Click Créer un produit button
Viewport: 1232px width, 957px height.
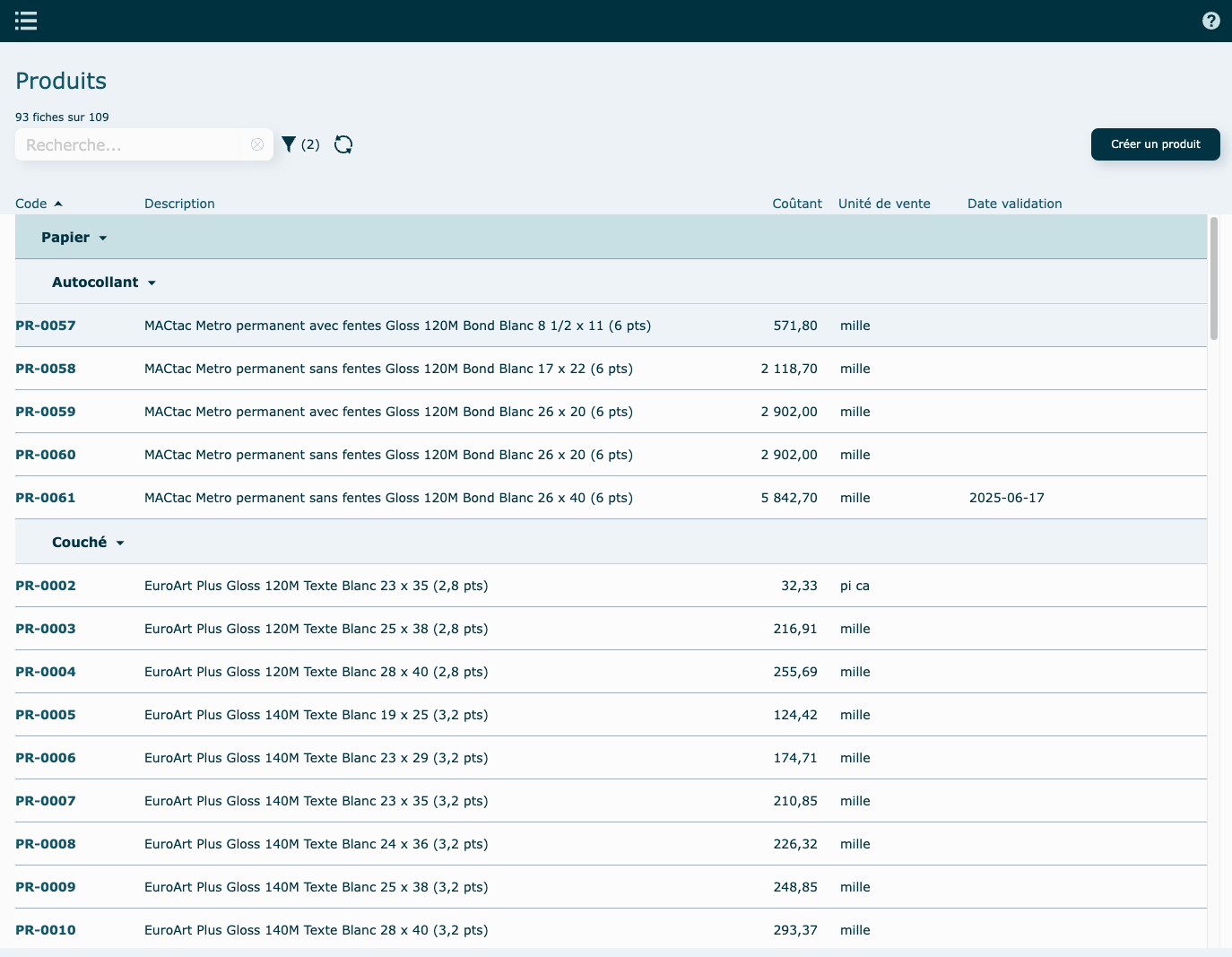tap(1155, 144)
